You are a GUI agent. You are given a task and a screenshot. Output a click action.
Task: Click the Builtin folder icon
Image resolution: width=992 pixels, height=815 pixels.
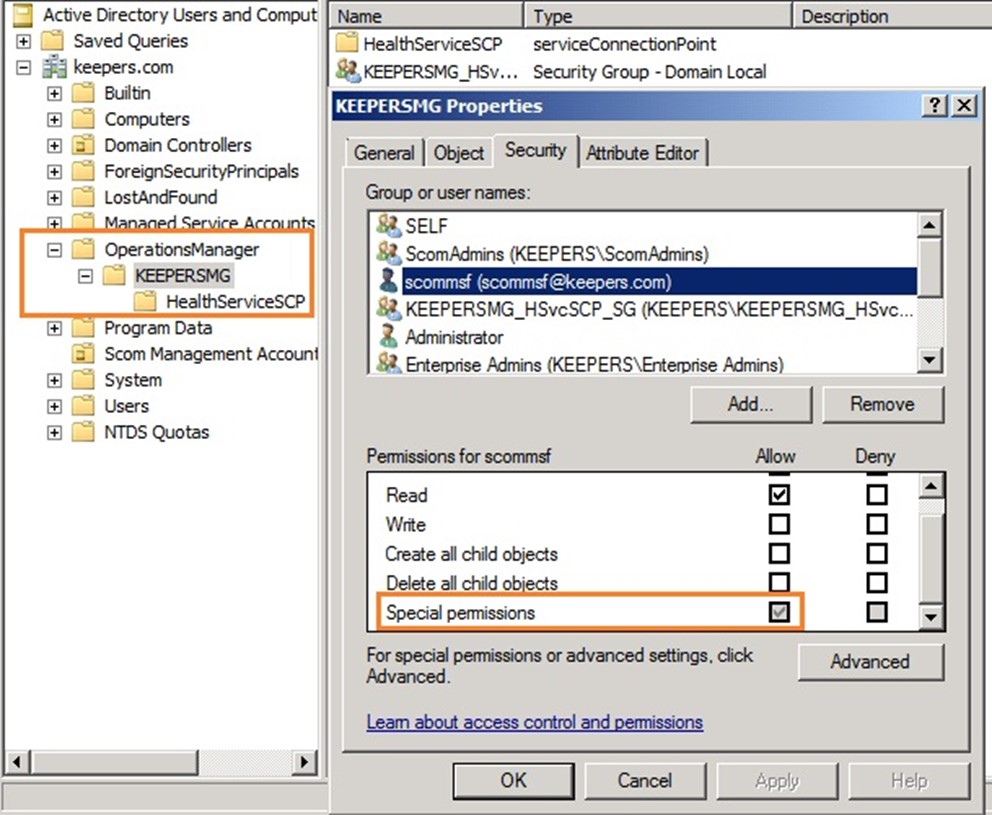[x=84, y=93]
